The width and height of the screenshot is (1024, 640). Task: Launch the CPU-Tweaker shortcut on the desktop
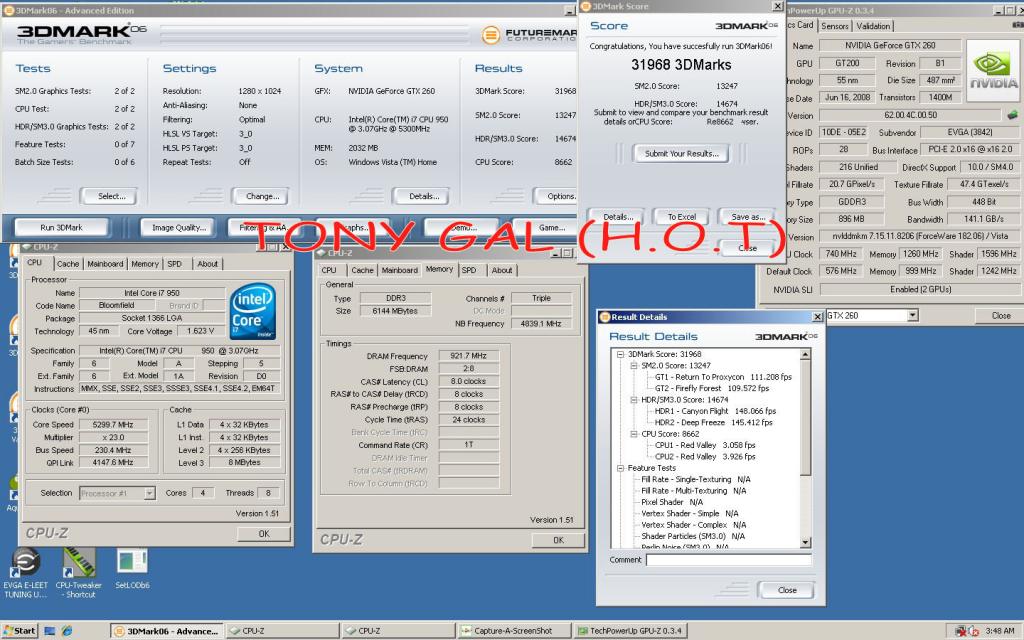point(79,564)
